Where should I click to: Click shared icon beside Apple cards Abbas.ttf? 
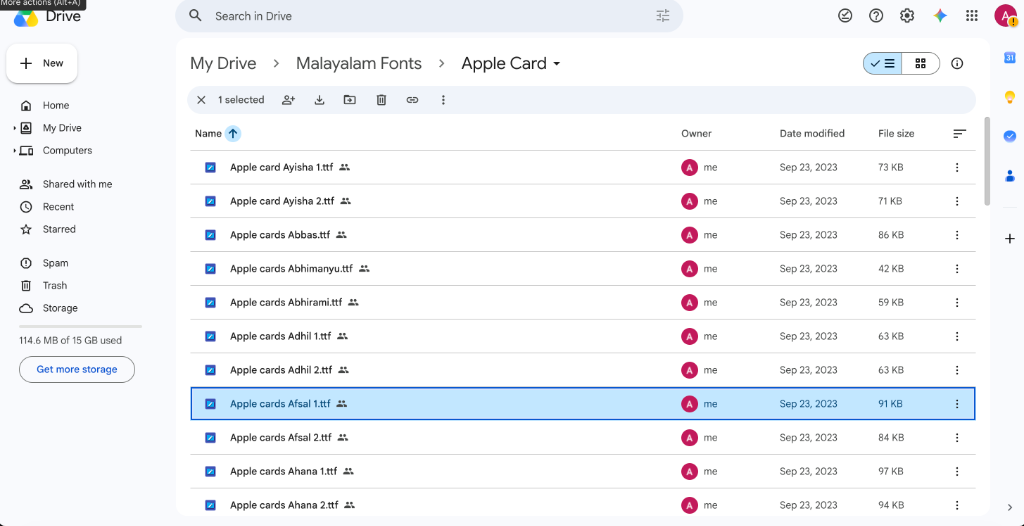tap(341, 235)
